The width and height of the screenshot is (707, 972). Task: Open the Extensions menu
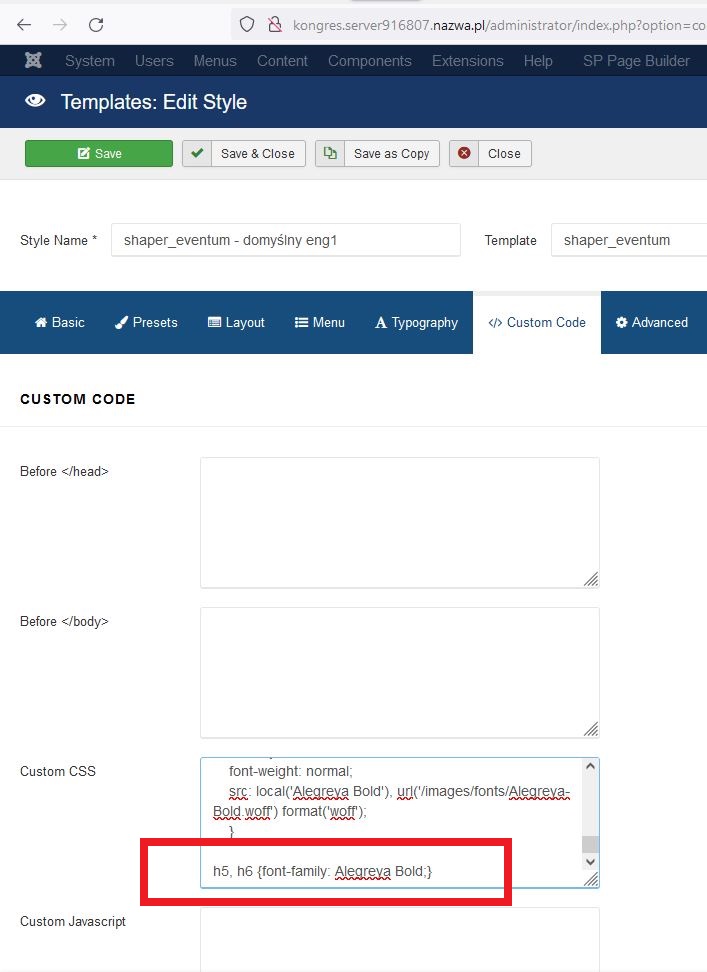pos(468,61)
